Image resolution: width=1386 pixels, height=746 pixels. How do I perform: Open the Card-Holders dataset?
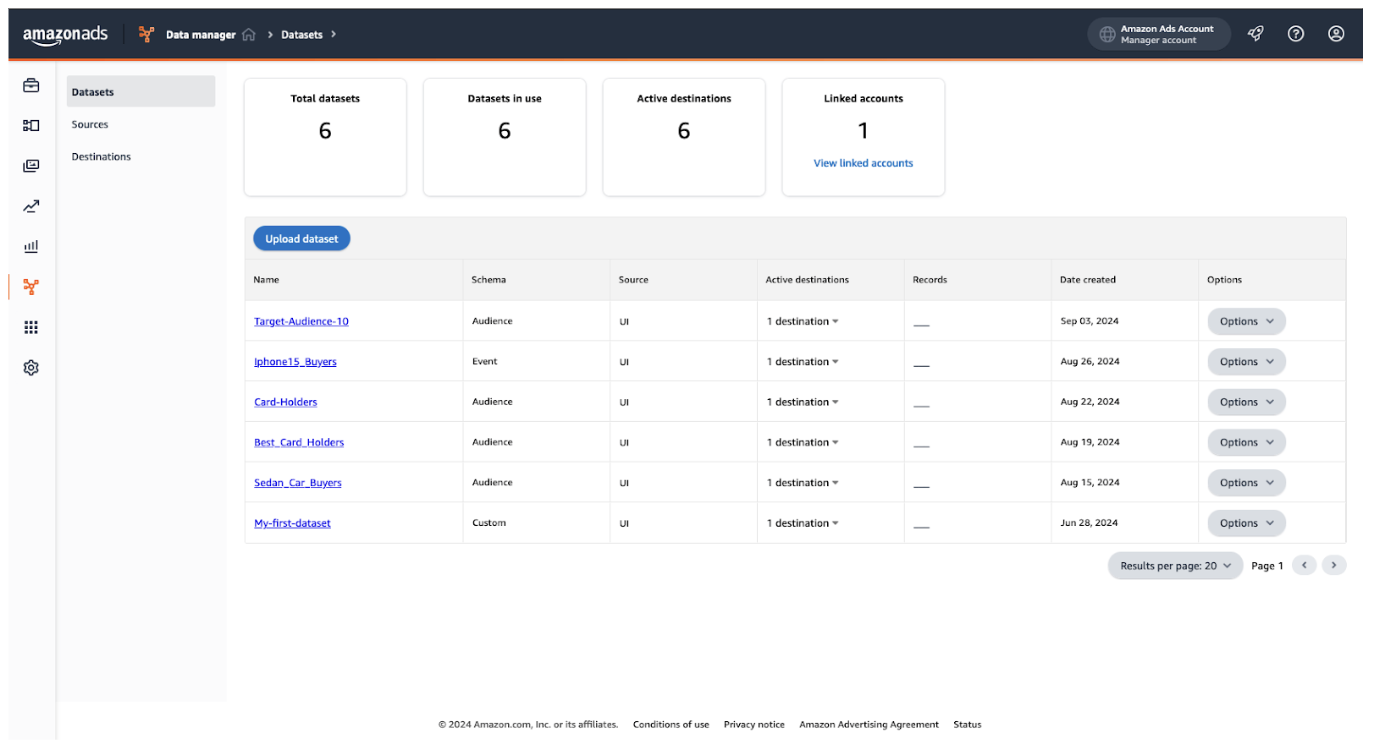coord(285,402)
